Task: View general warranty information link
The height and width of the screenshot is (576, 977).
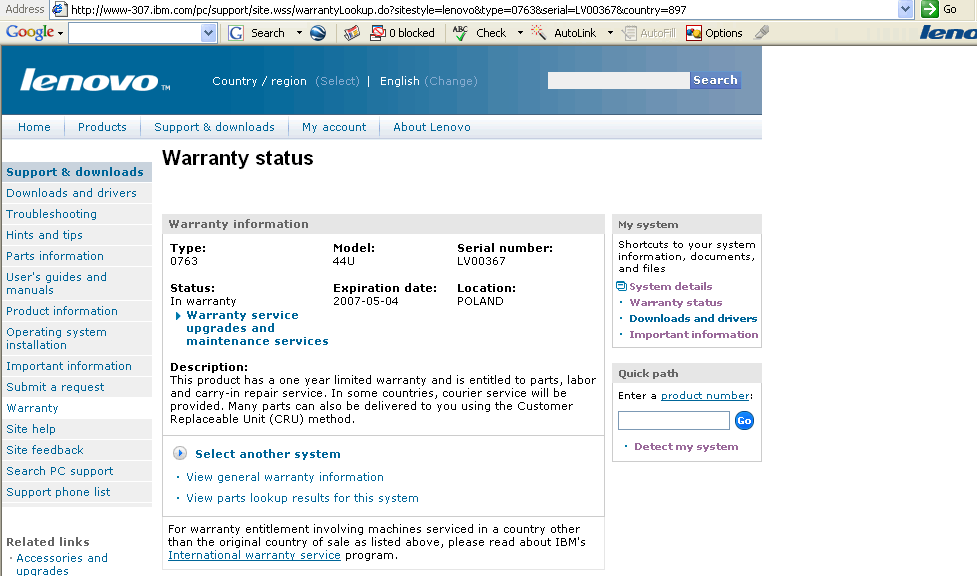Action: [x=285, y=478]
